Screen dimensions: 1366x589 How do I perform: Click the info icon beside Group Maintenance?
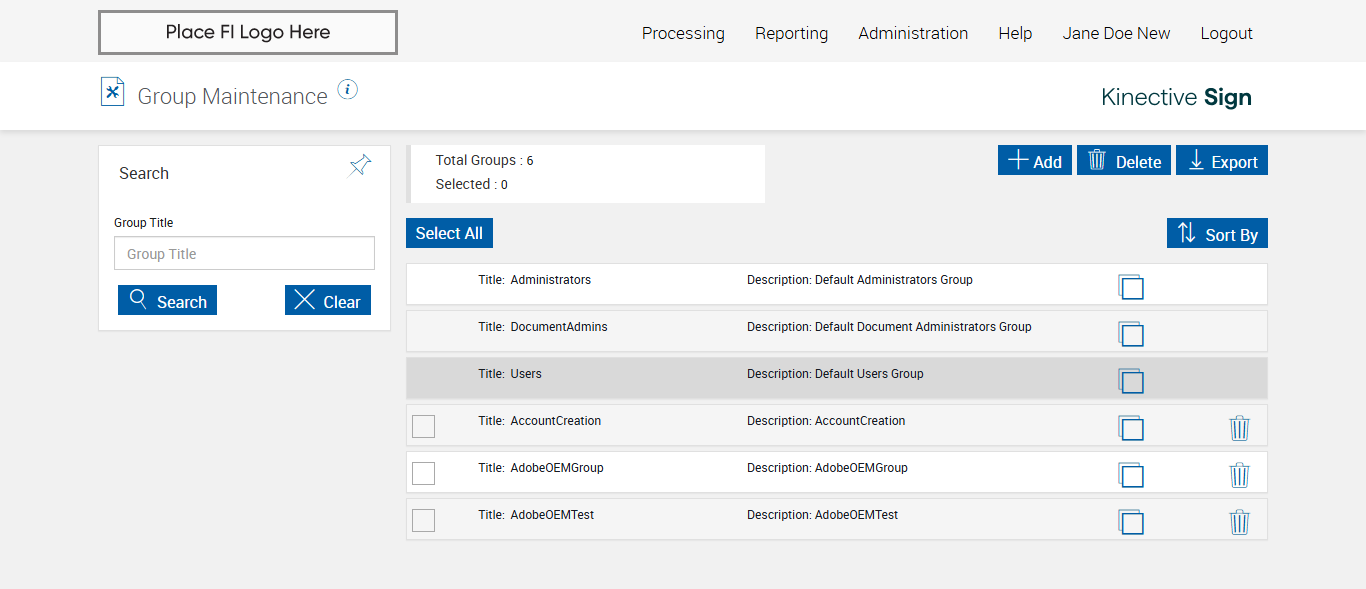tap(347, 90)
